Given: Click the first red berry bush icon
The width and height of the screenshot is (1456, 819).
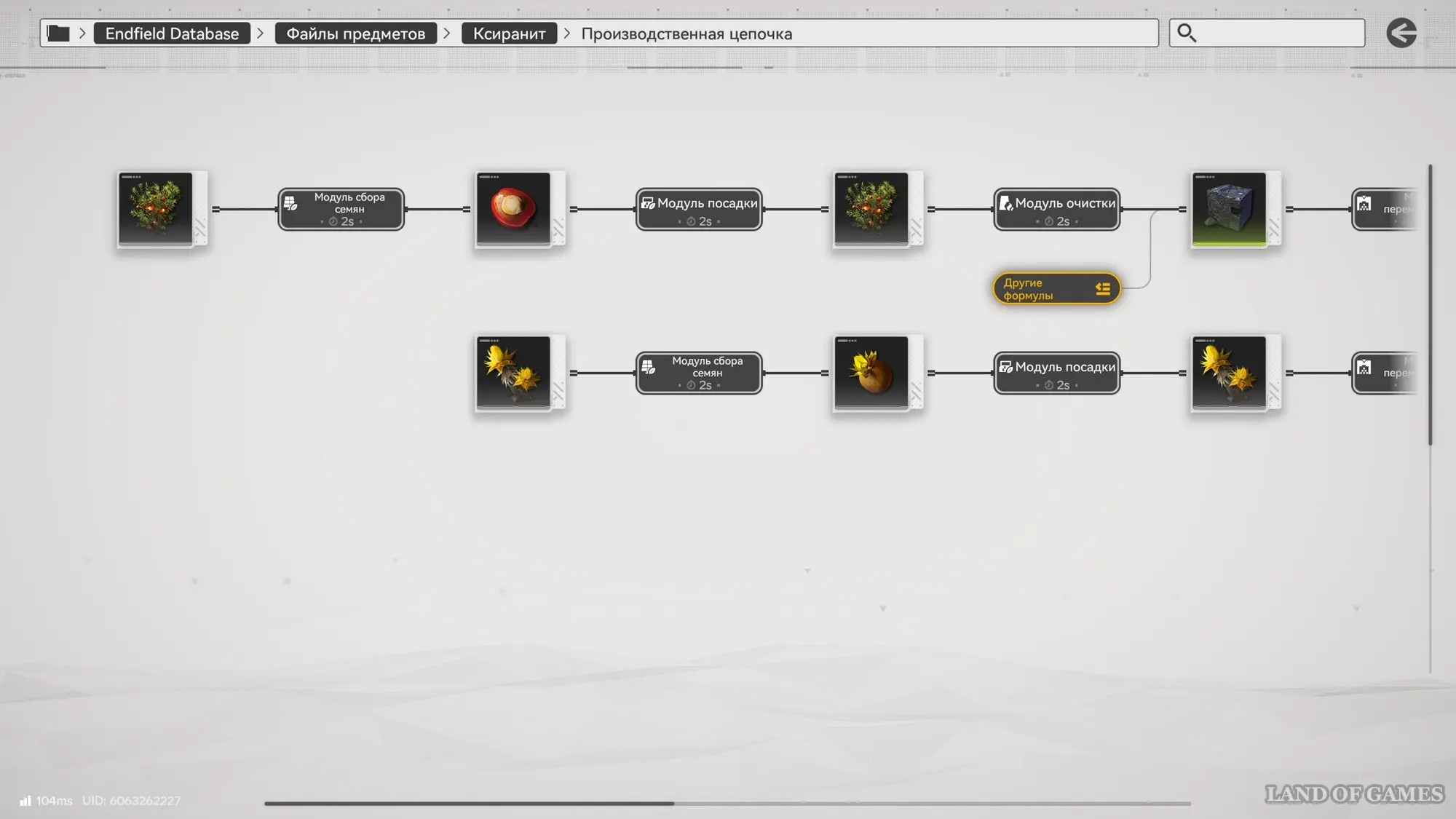Looking at the screenshot, I should click(x=156, y=208).
